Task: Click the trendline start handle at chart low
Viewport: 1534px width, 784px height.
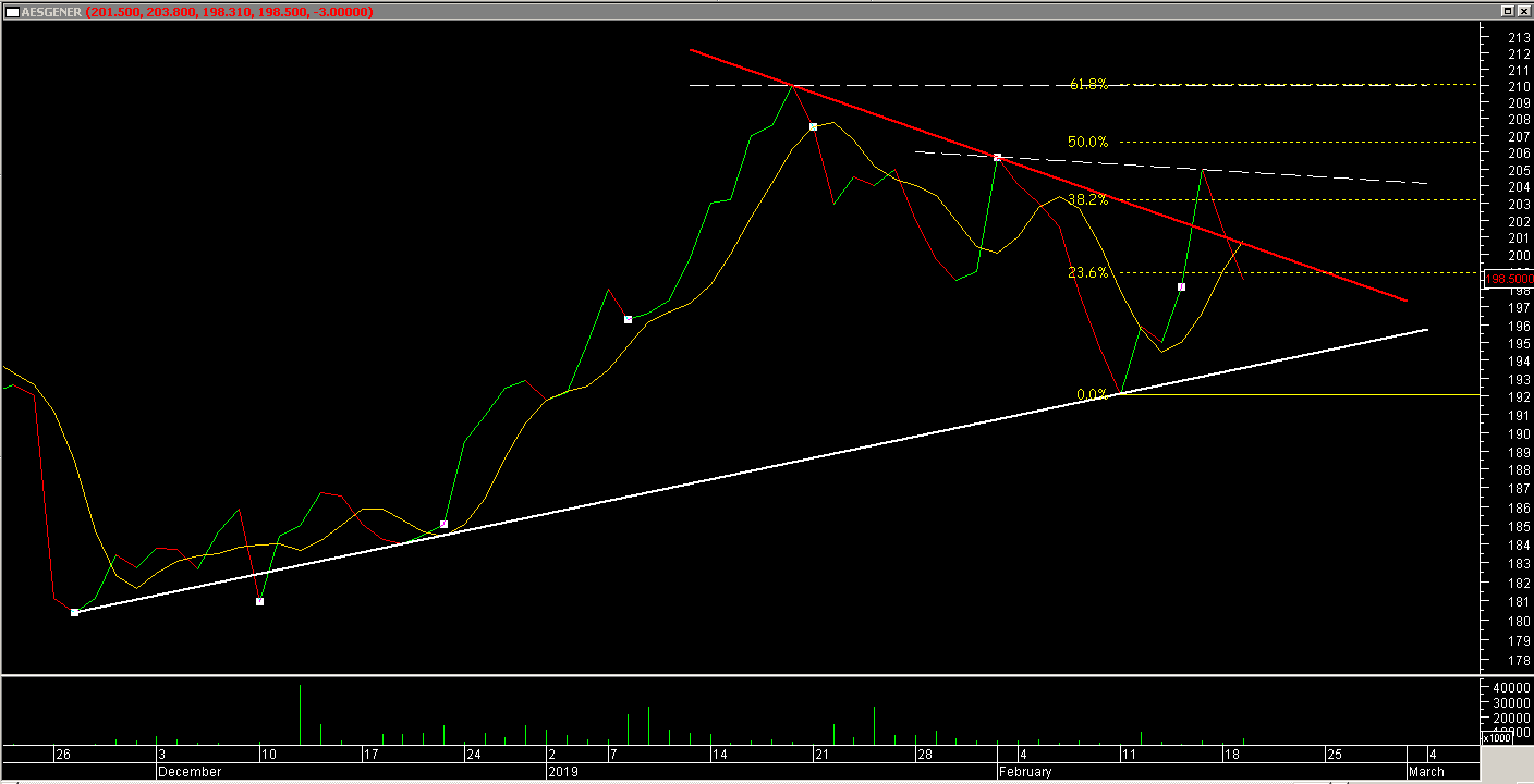Action: tap(75, 612)
